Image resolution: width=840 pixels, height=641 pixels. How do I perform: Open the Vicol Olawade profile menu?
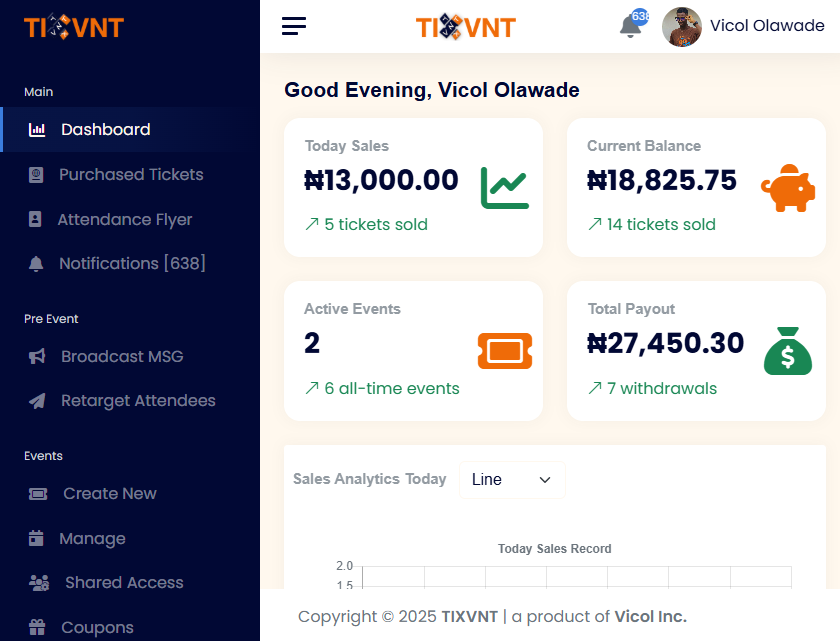coord(767,26)
